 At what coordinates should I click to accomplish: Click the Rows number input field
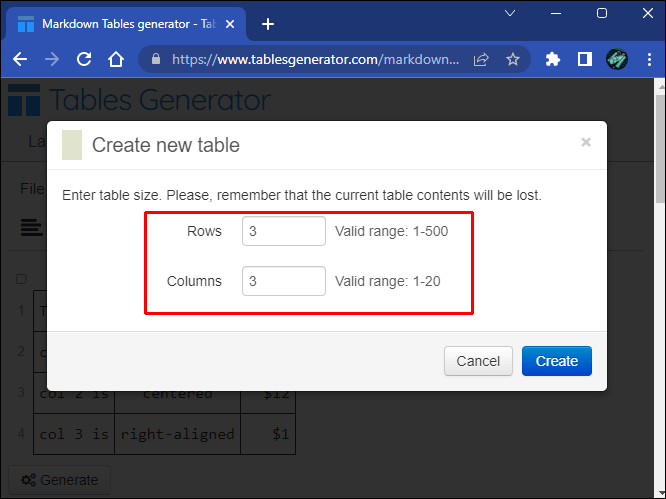pos(283,231)
